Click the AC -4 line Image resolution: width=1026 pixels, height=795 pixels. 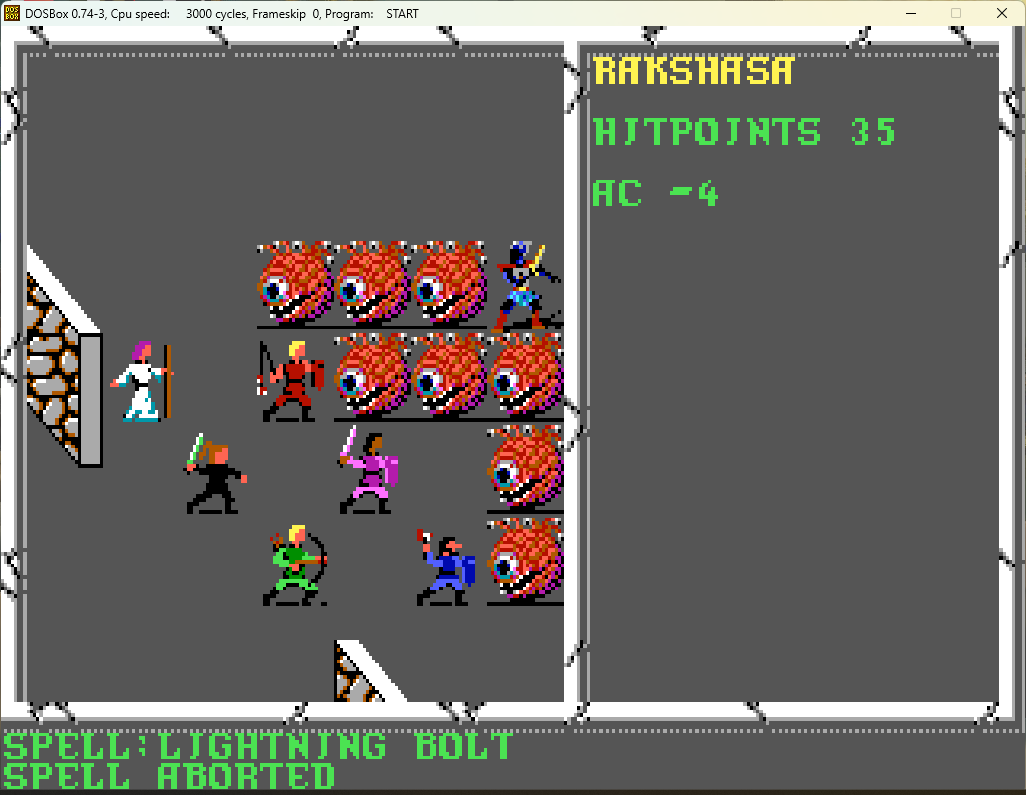point(656,194)
